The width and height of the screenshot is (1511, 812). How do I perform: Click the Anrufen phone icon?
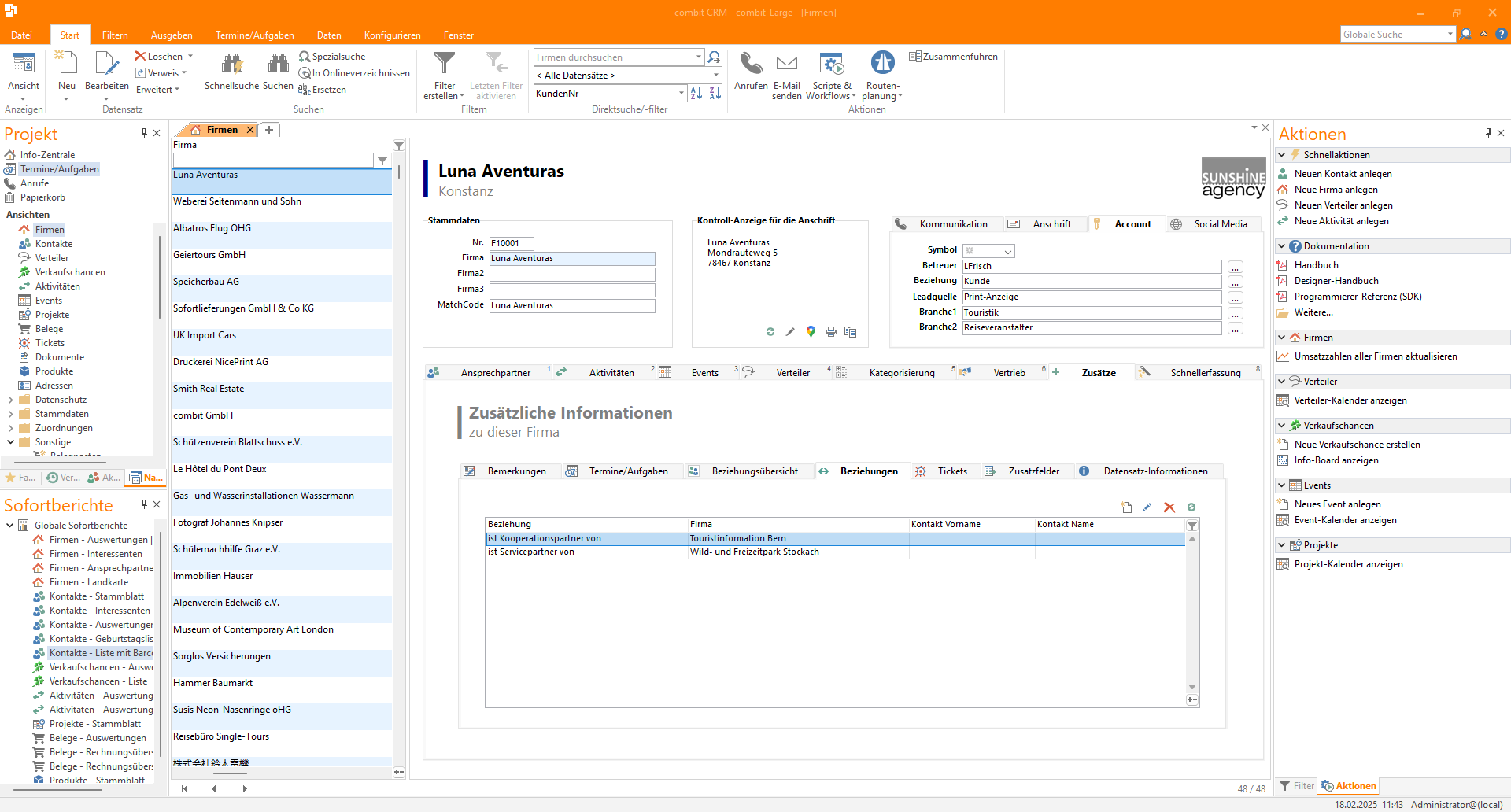click(x=751, y=65)
